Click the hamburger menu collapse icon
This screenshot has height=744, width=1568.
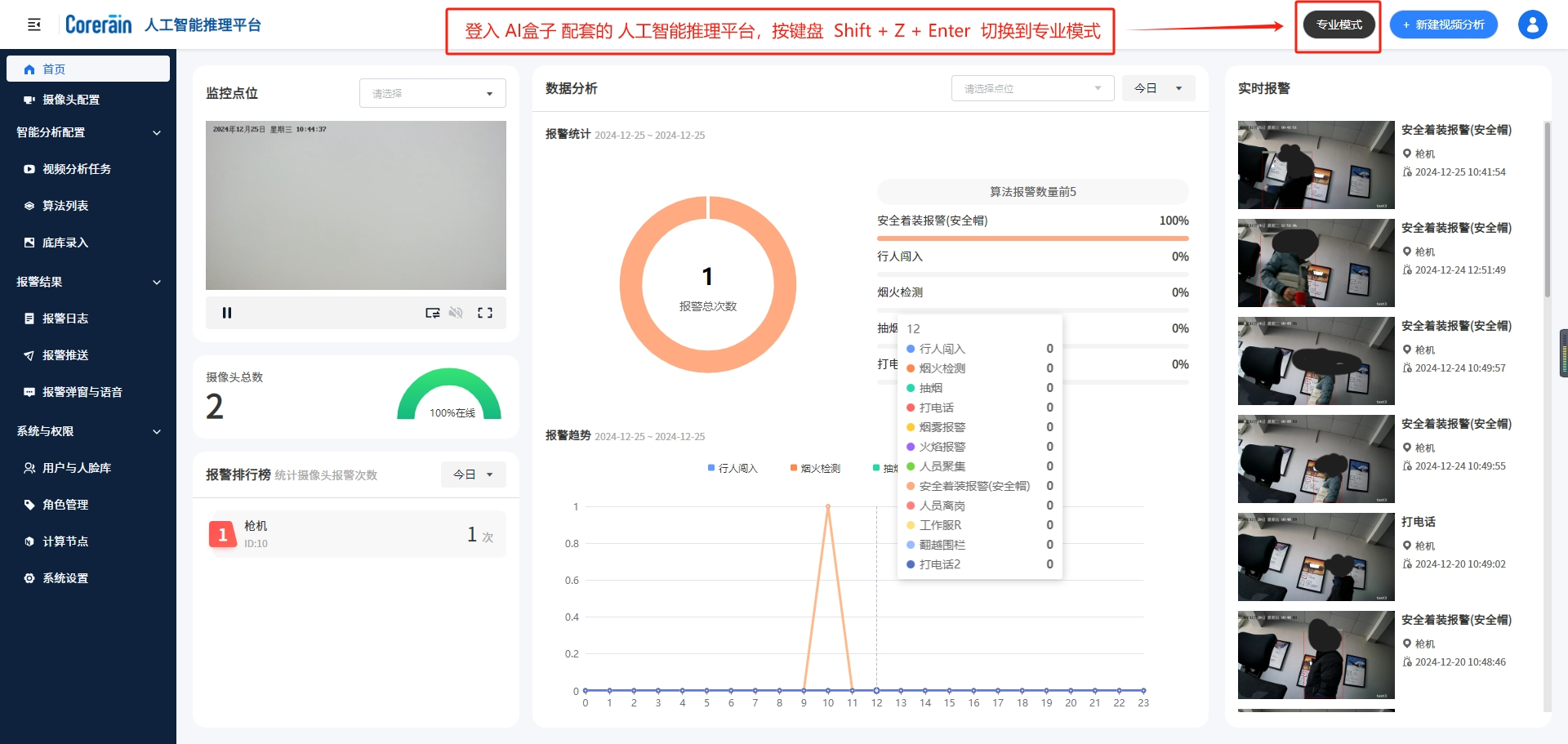tap(34, 25)
